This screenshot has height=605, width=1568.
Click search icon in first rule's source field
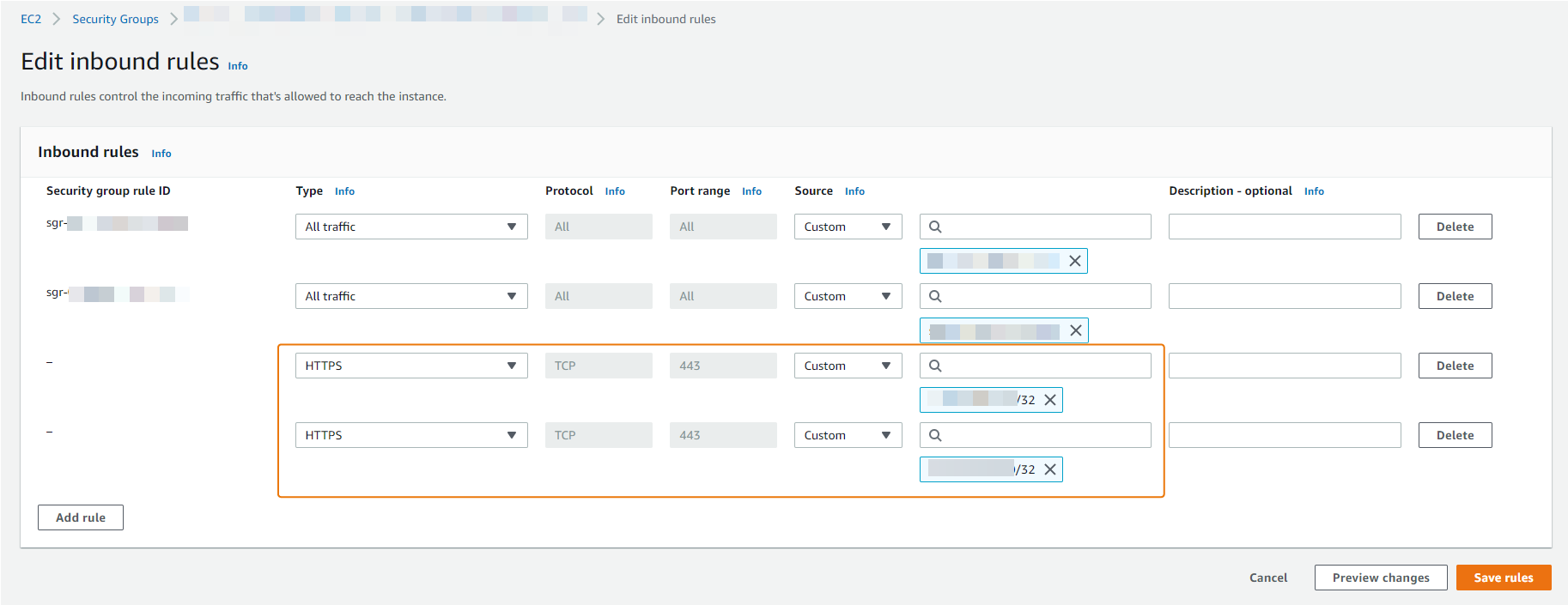click(x=935, y=227)
